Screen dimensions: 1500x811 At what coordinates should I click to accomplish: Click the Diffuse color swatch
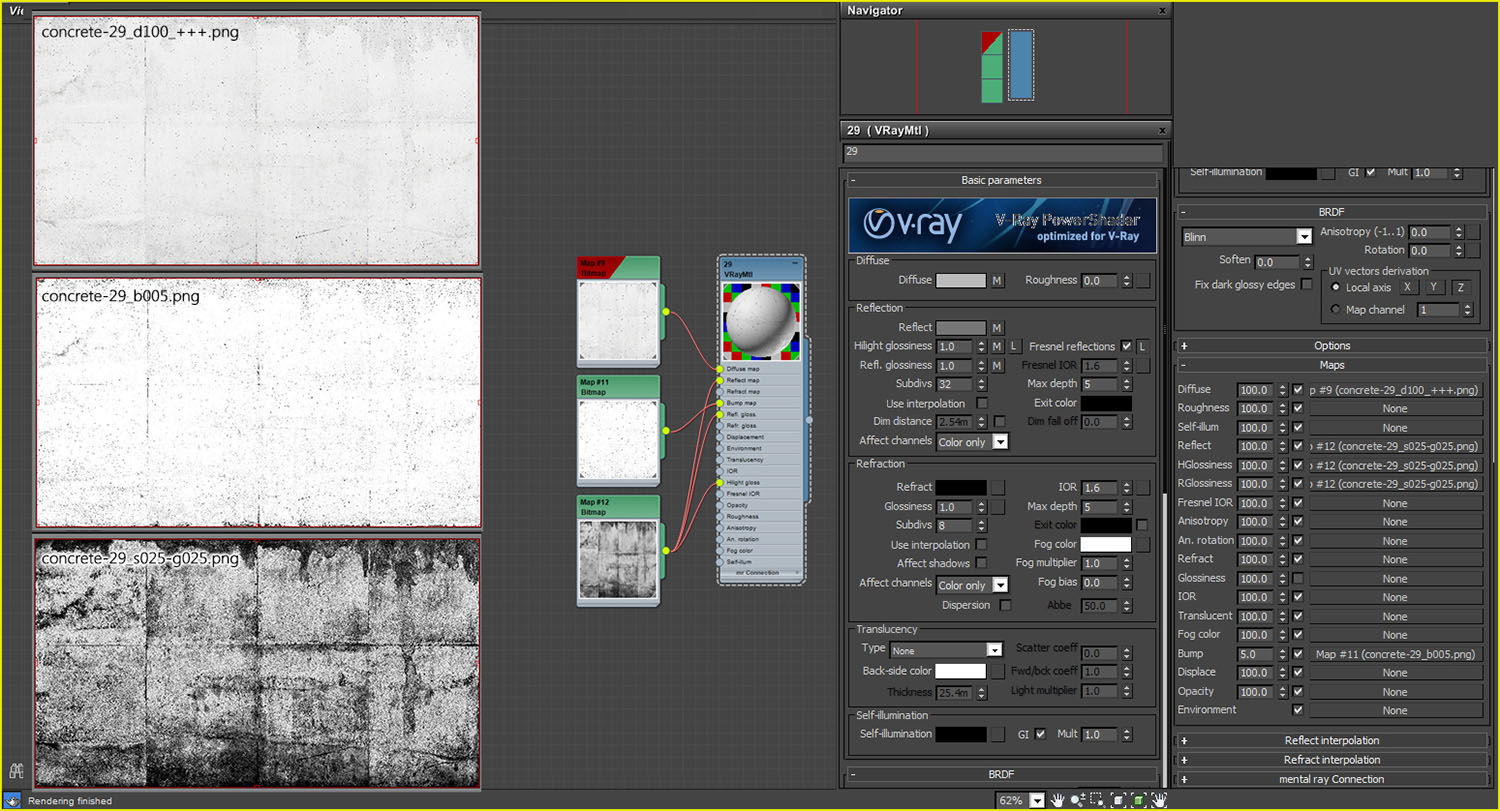point(960,281)
